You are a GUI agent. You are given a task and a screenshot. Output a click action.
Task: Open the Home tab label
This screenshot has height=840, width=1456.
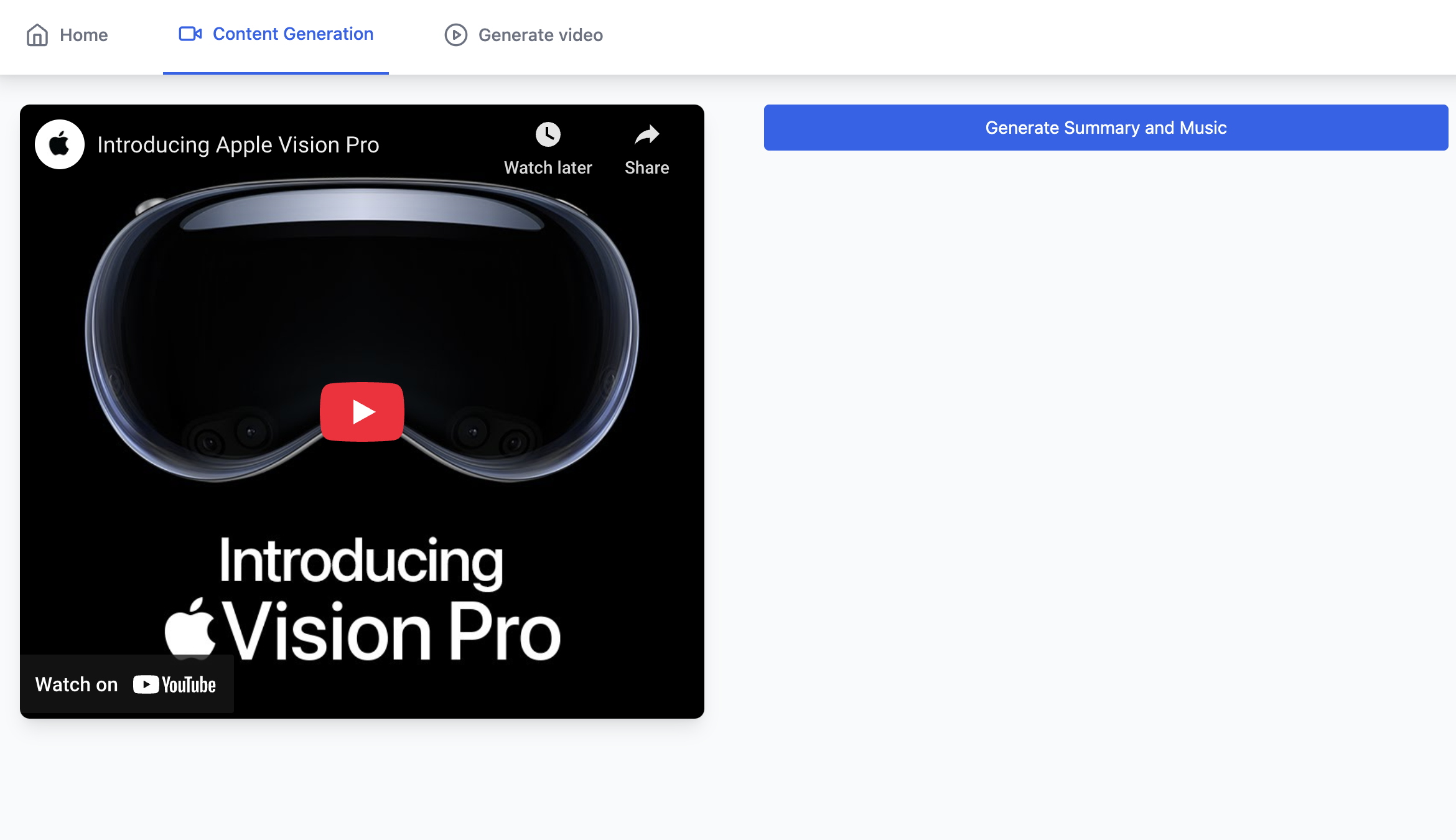coord(84,35)
